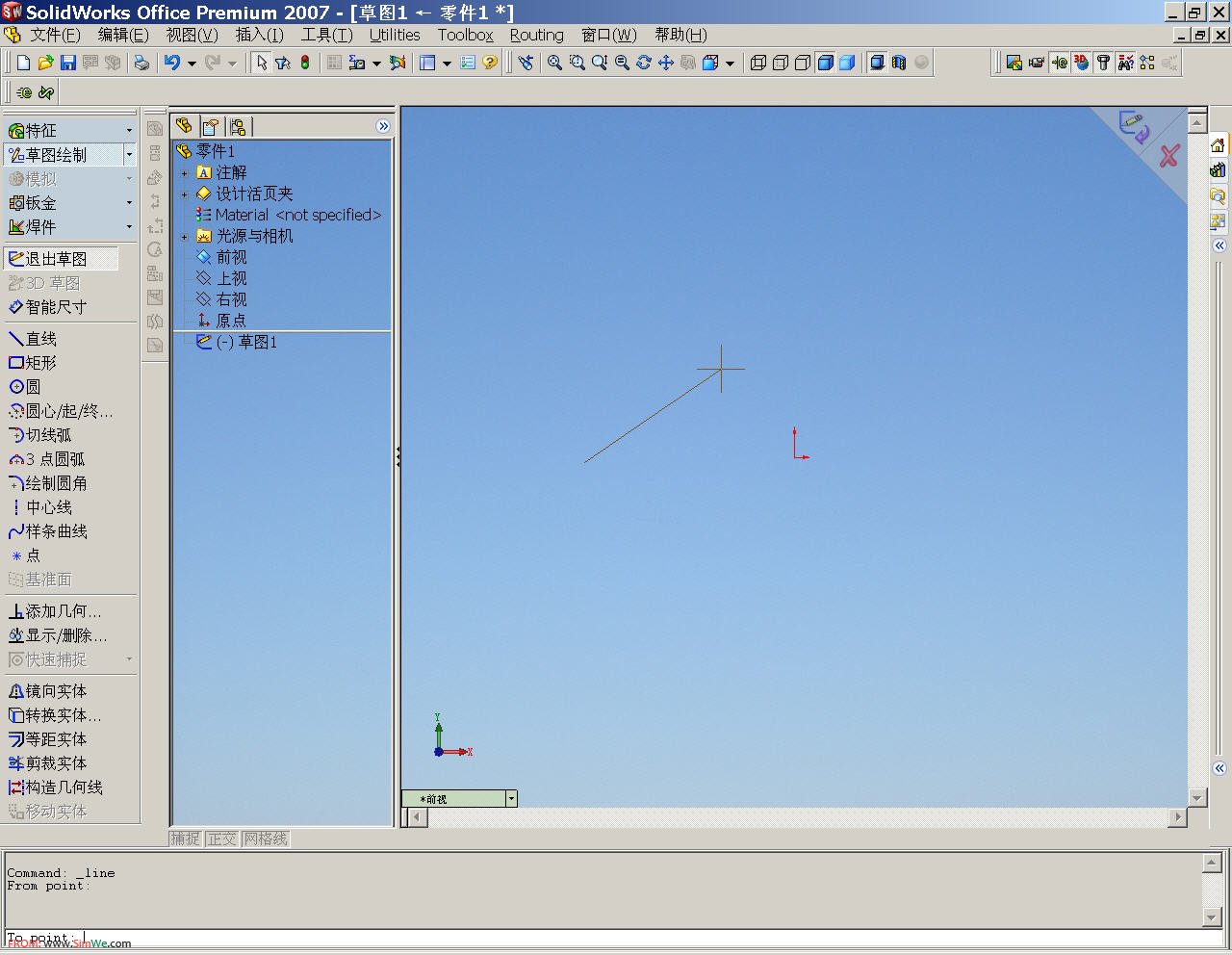Click the Shaded With Edges display icon
The width and height of the screenshot is (1232, 955).
click(x=825, y=63)
